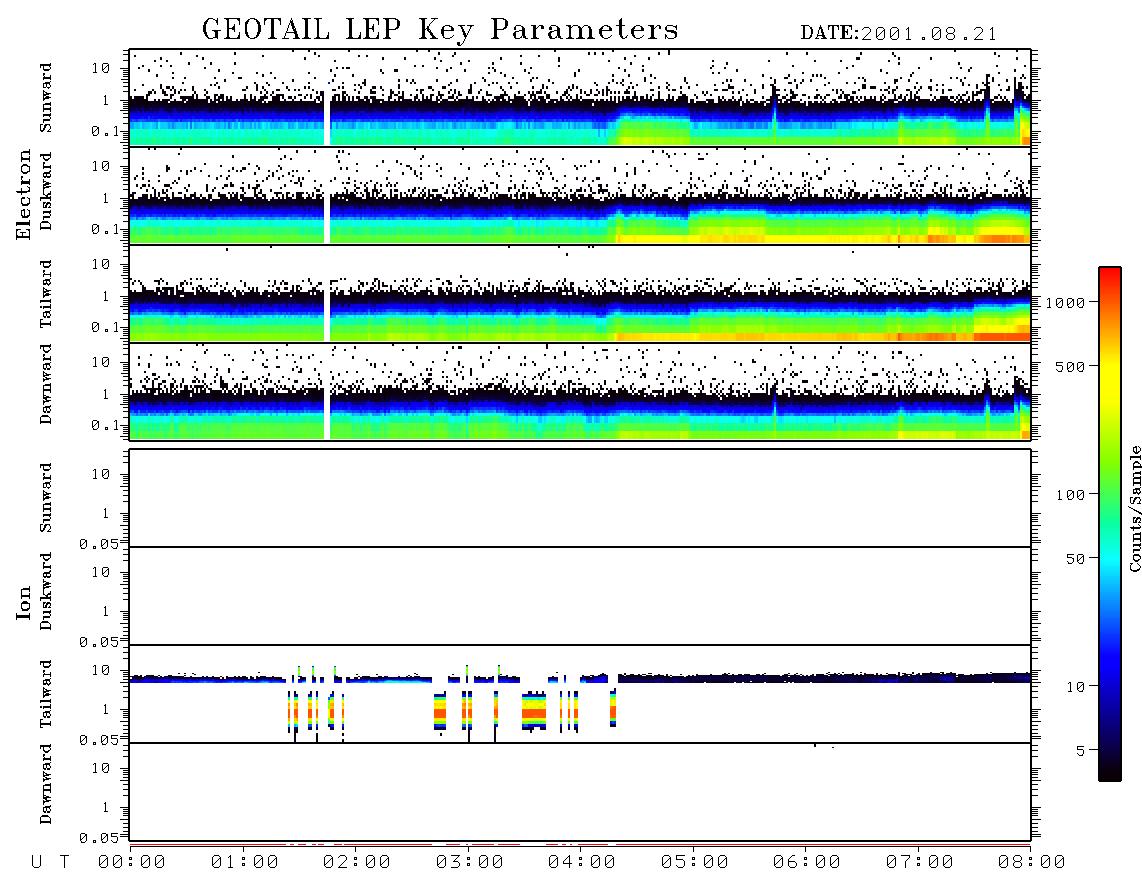Image resolution: width=1142 pixels, height=880 pixels.
Task: Click the Electron Sunward panel label
Action: (46, 98)
